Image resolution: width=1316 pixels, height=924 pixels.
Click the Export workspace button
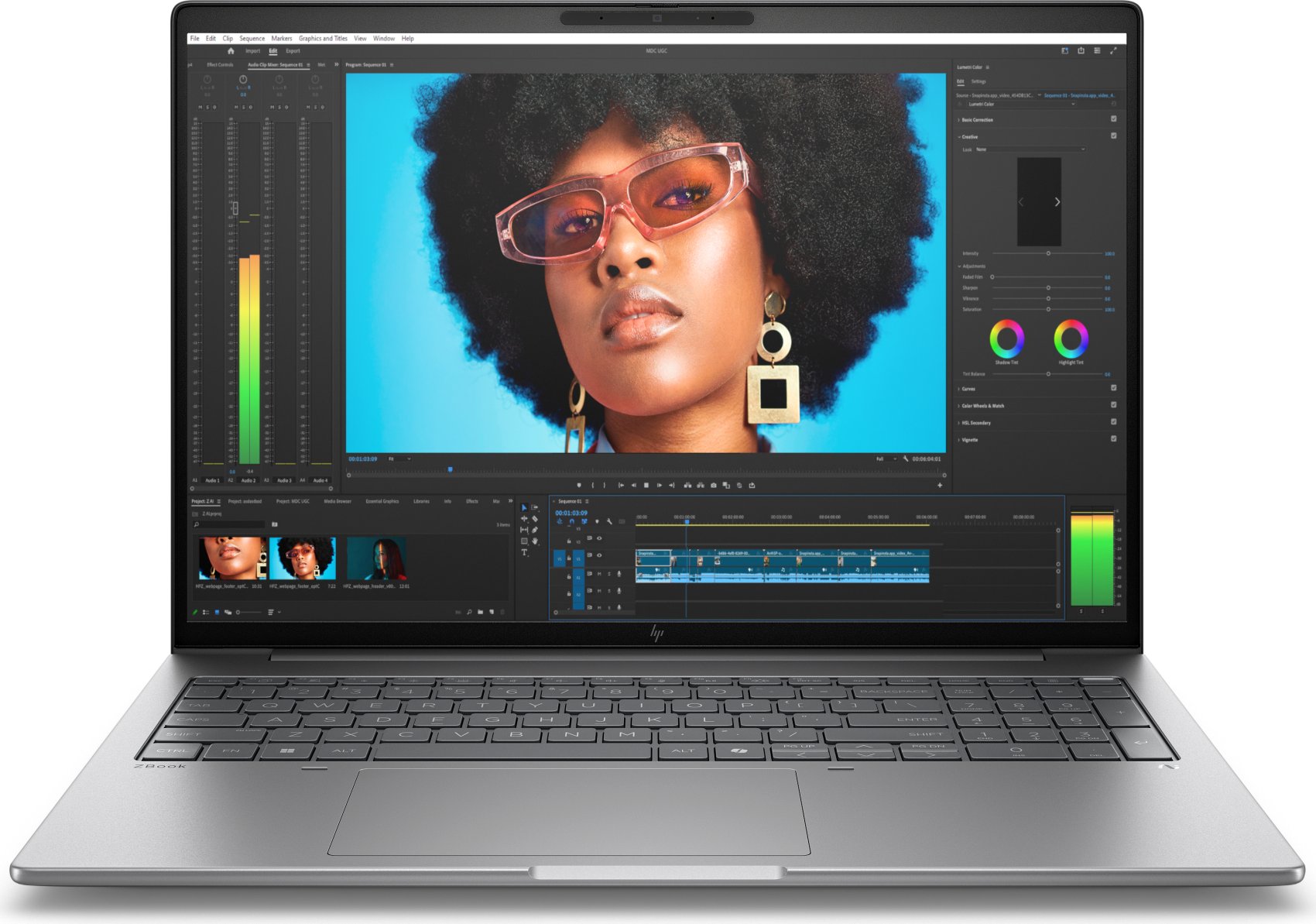[x=293, y=51]
